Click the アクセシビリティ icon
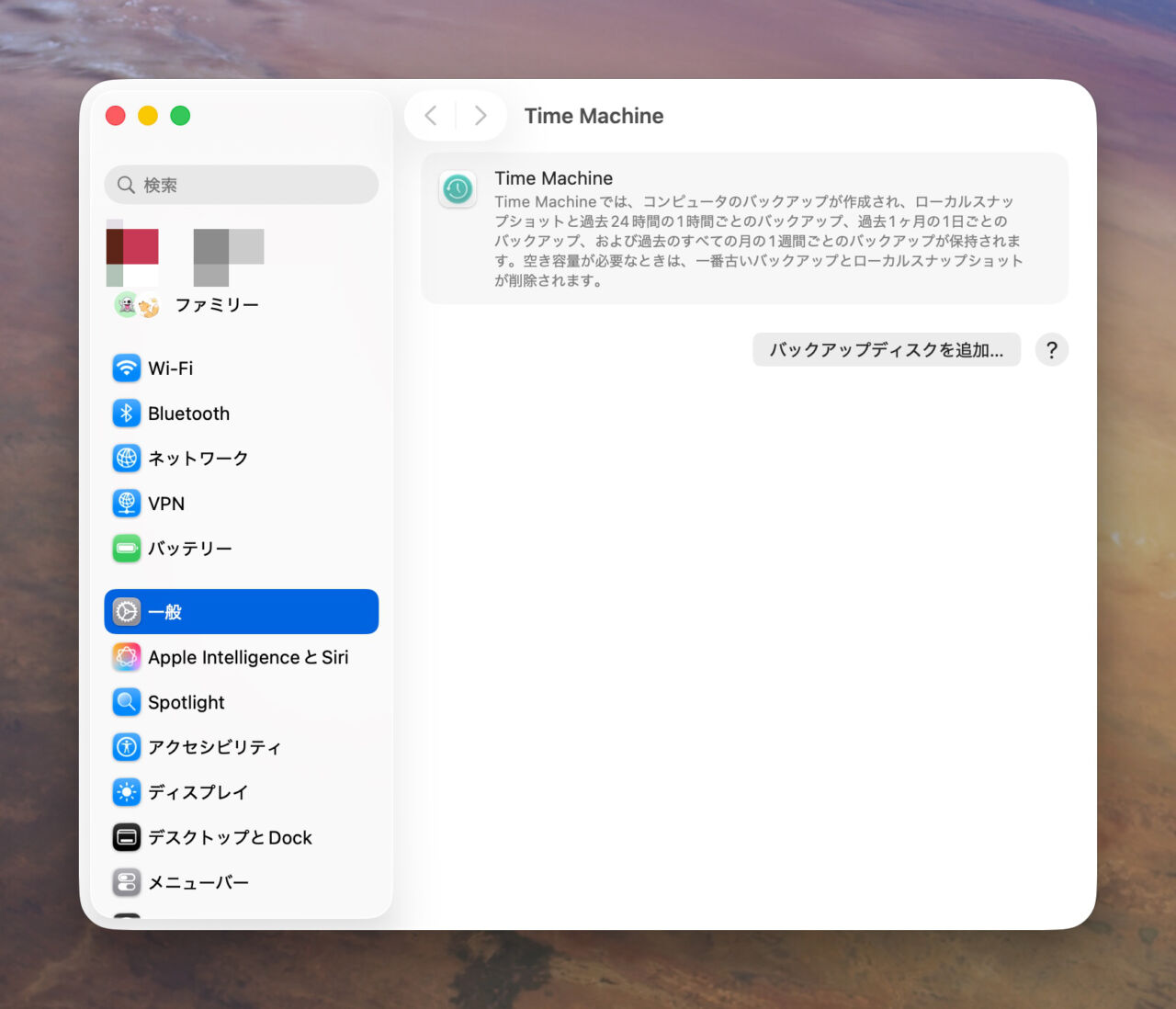Screen dimensions: 1176x1009 (x=127, y=747)
